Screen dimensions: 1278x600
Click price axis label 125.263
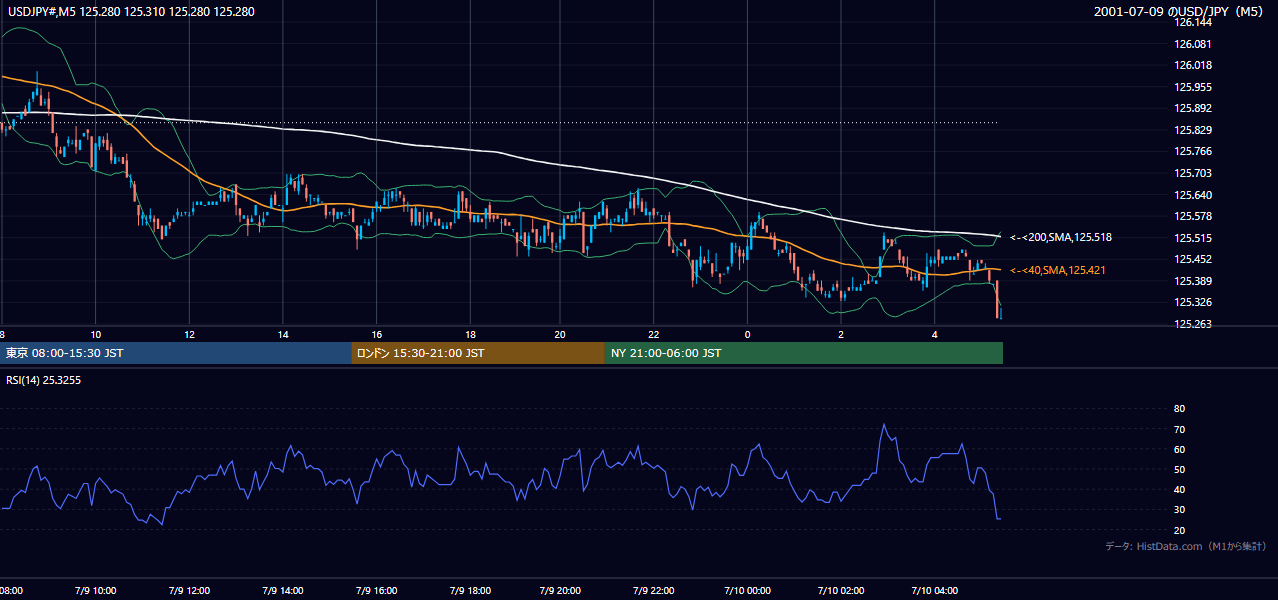click(1192, 324)
